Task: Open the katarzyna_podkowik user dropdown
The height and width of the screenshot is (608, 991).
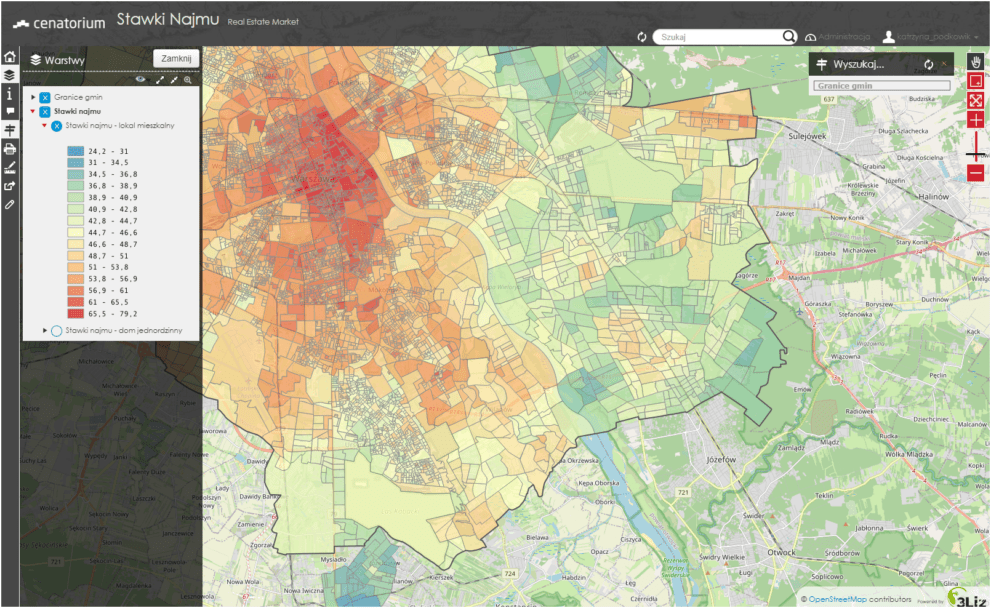Action: (930, 37)
